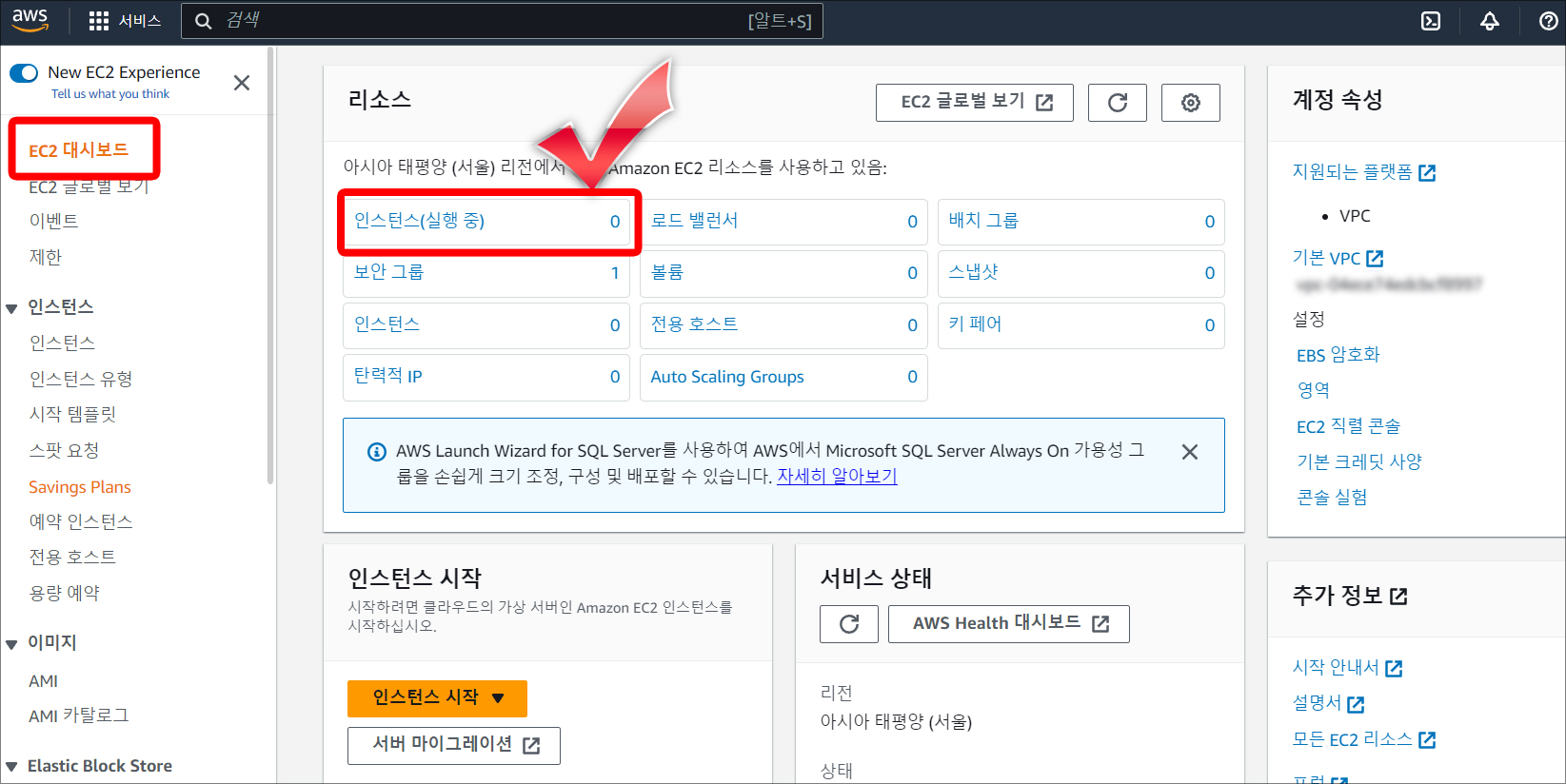Open 전용 호스트 in the sidebar
The image size is (1566, 784).
pos(72,557)
